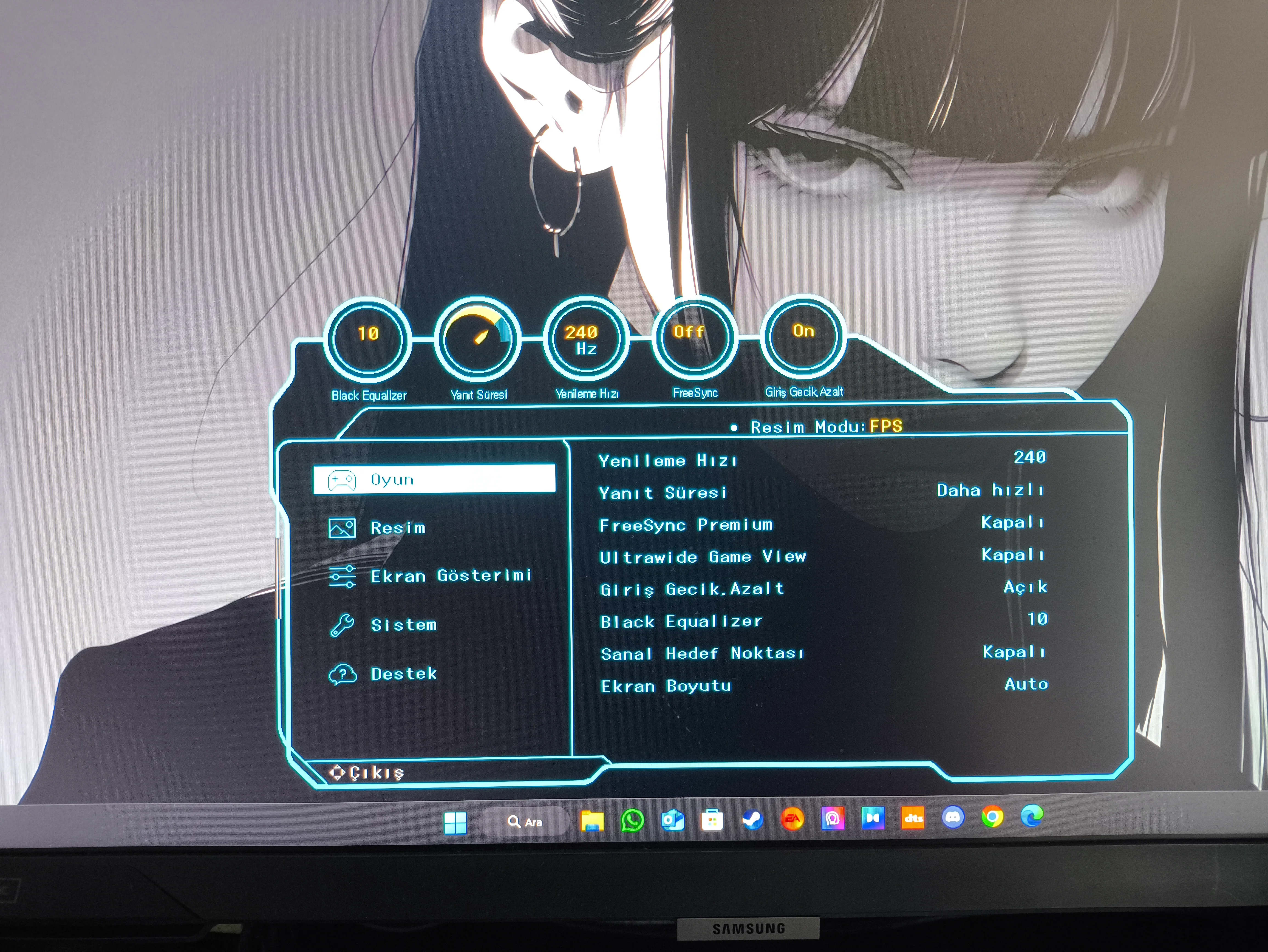Click the Ekran Gösterimi sliders icon
Image resolution: width=1268 pixels, height=952 pixels.
[342, 577]
